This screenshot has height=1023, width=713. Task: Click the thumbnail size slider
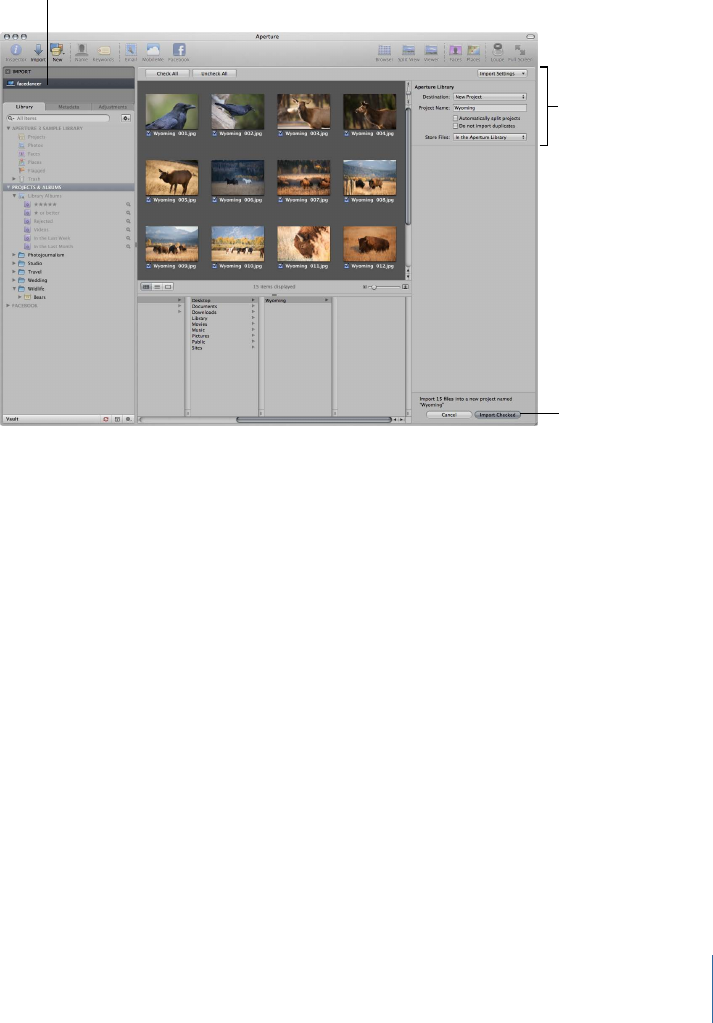[384, 287]
